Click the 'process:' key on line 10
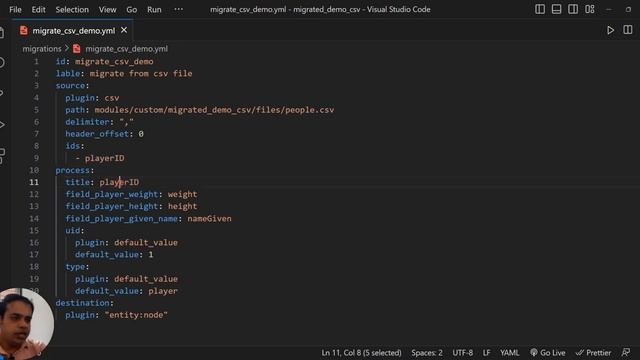 click(75, 170)
